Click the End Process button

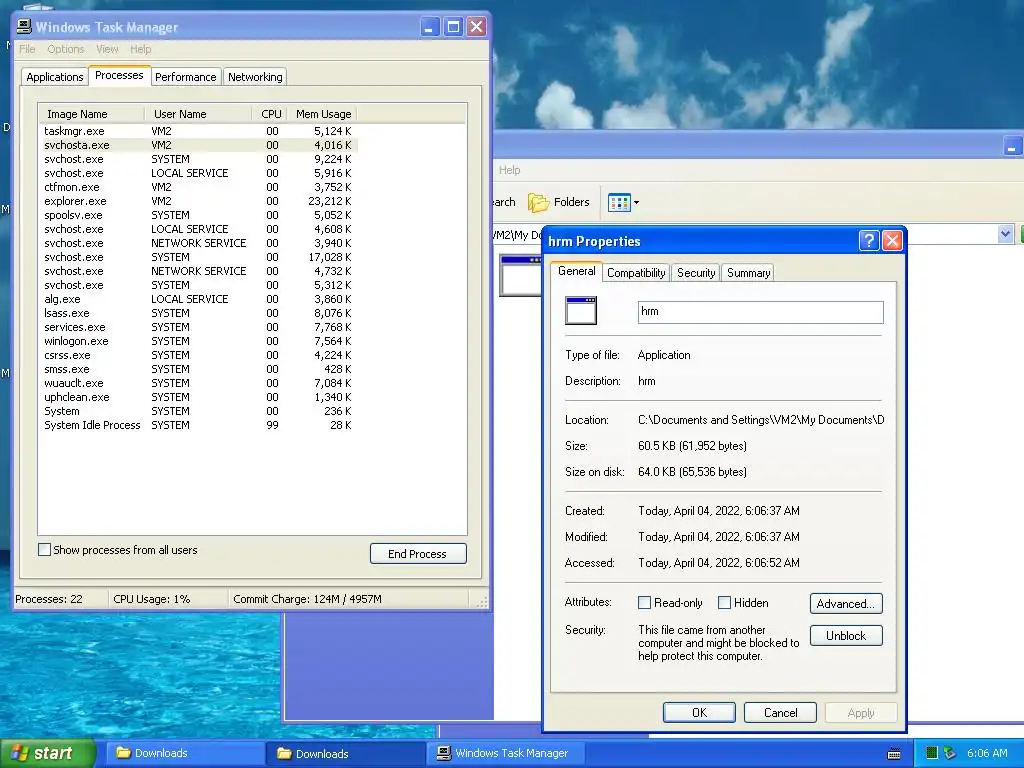(x=418, y=554)
